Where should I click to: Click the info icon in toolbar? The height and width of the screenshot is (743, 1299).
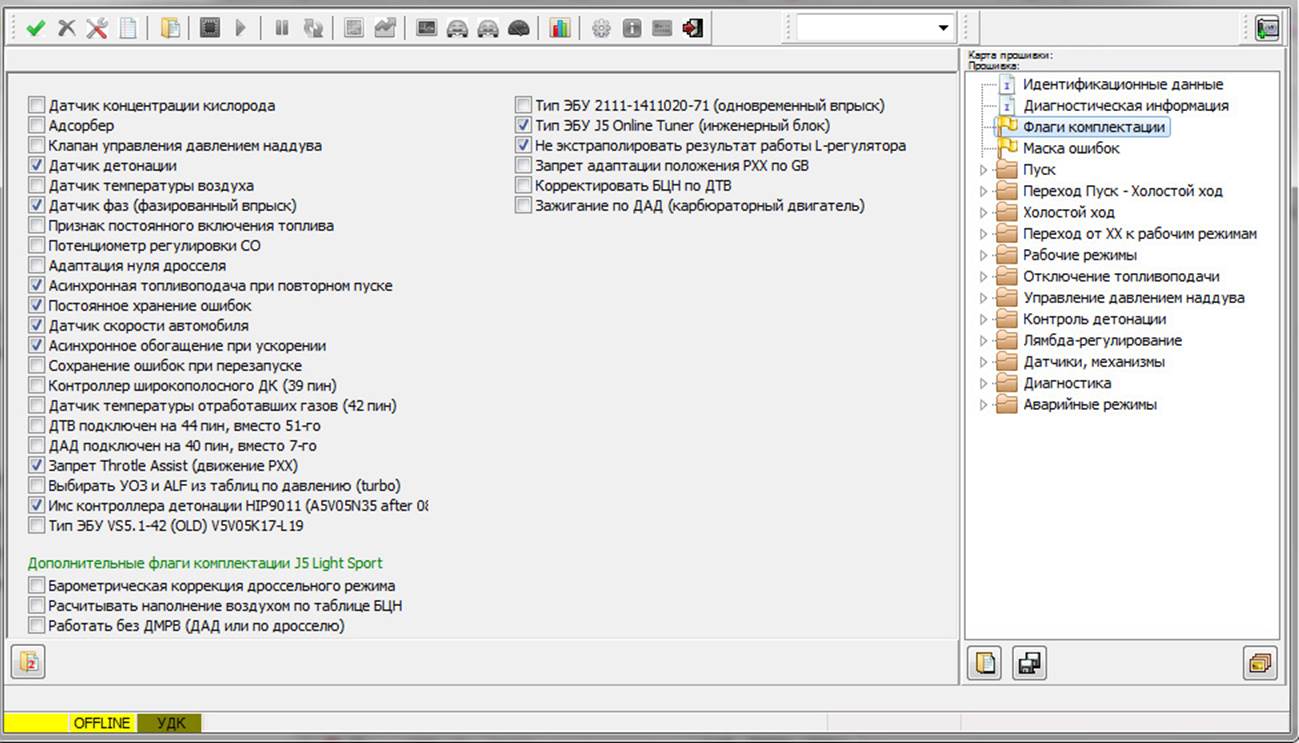pos(631,29)
